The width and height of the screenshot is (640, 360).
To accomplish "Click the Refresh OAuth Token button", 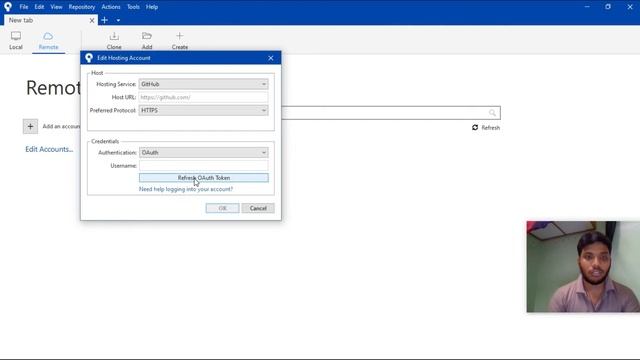I will pos(204,178).
